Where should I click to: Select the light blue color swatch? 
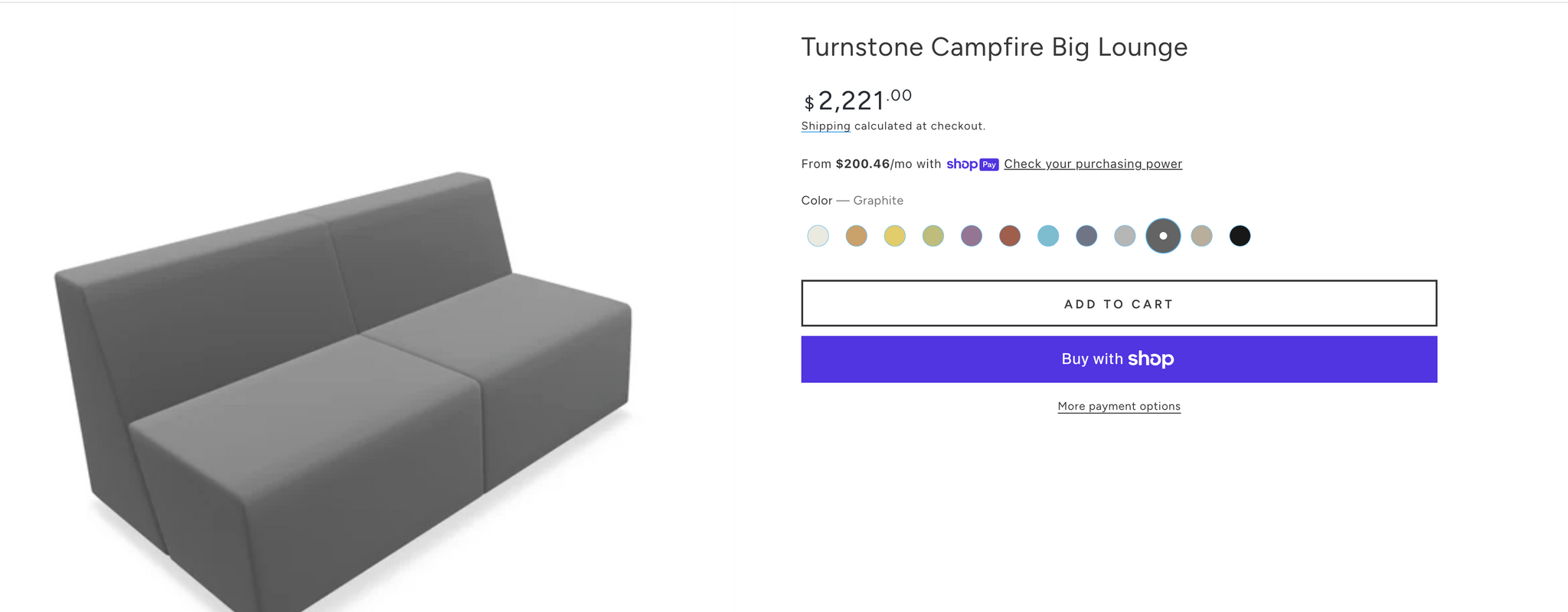[x=1048, y=236]
